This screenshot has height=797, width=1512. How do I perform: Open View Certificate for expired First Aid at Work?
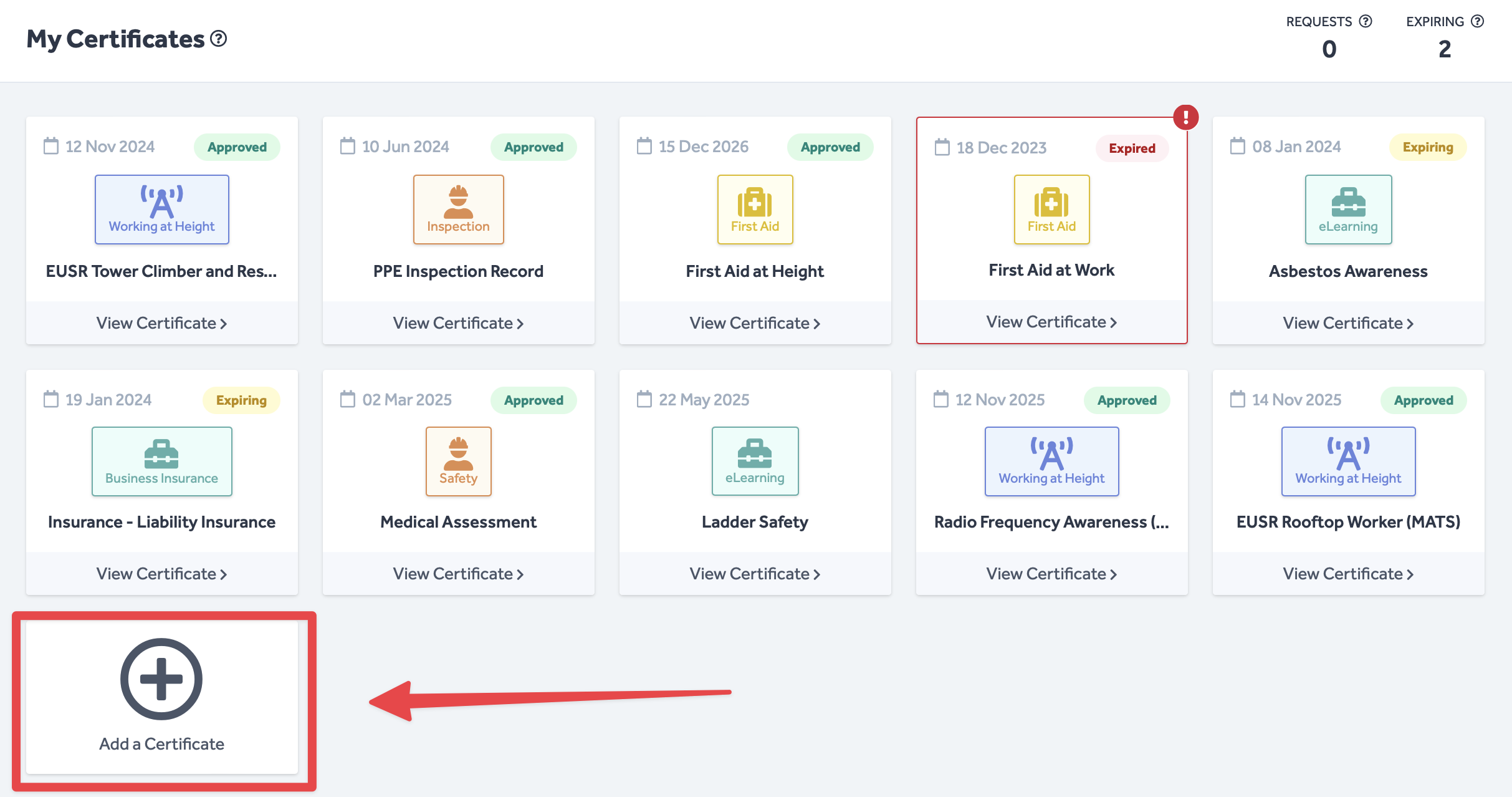click(x=1051, y=322)
